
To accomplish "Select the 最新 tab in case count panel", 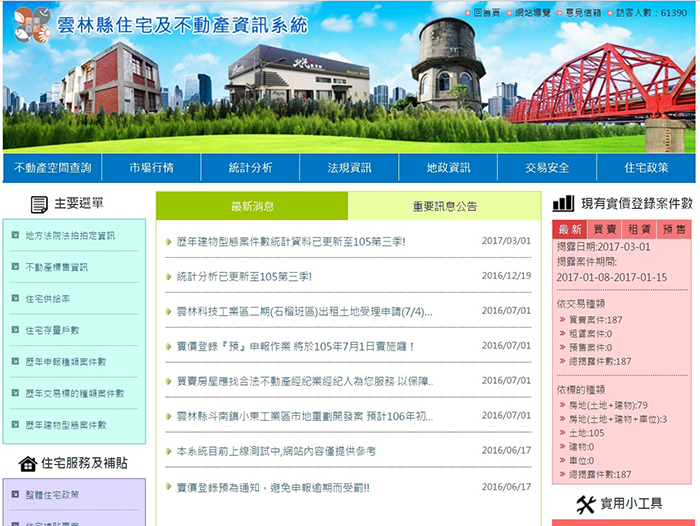I will click(x=570, y=230).
